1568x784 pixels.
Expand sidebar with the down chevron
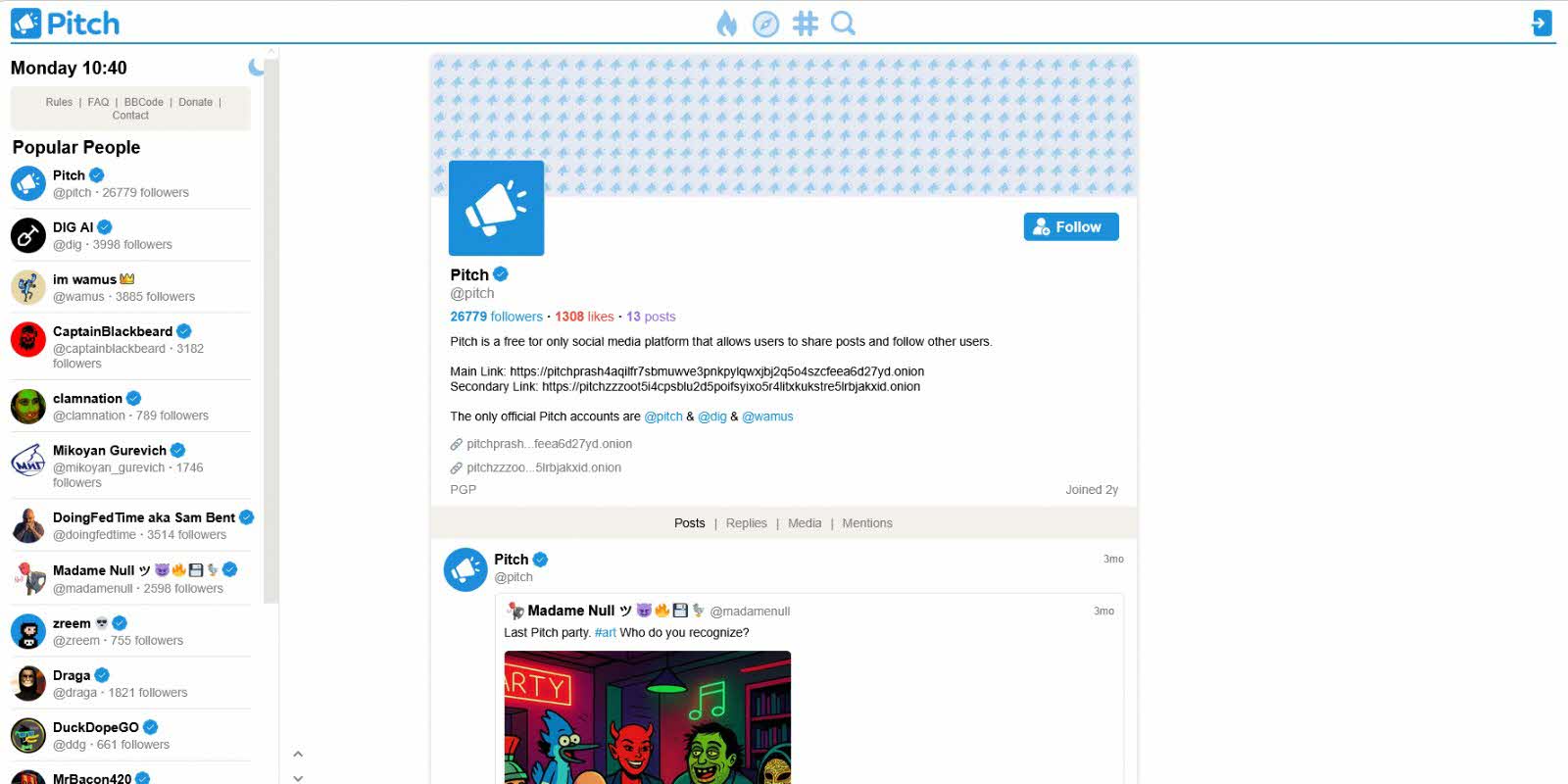pos(298,778)
